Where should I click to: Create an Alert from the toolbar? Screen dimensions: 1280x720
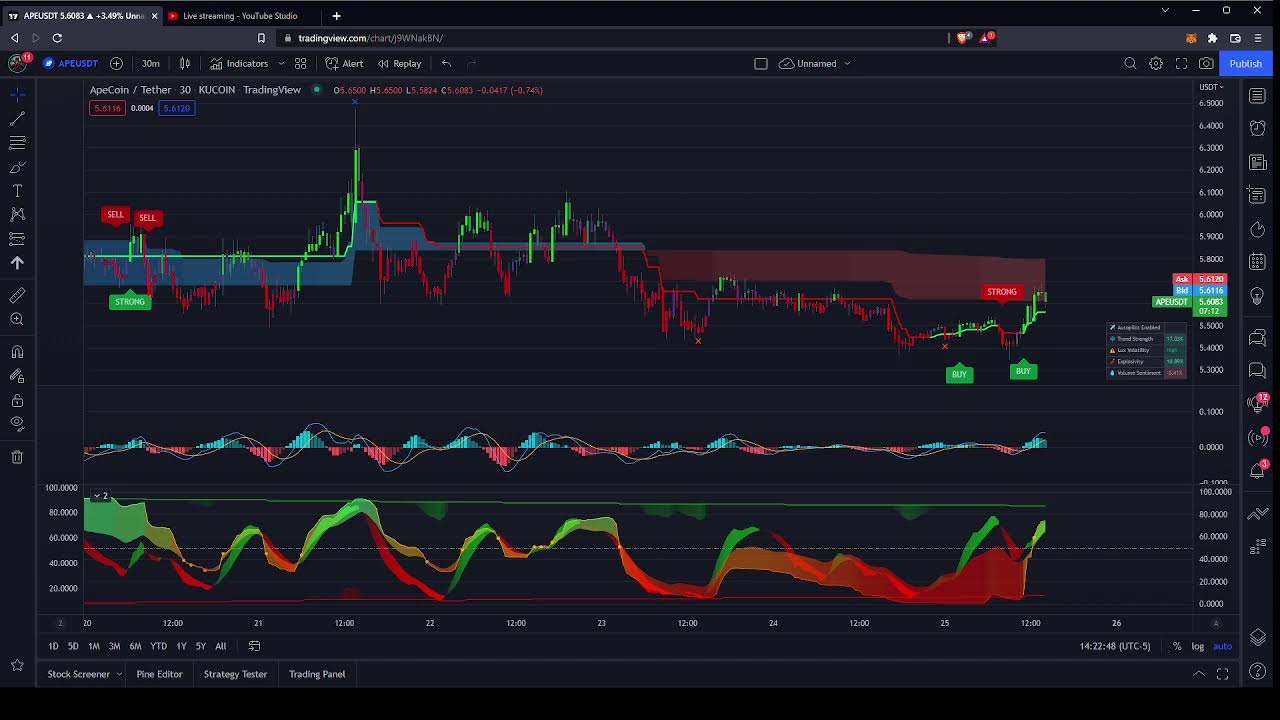click(344, 63)
